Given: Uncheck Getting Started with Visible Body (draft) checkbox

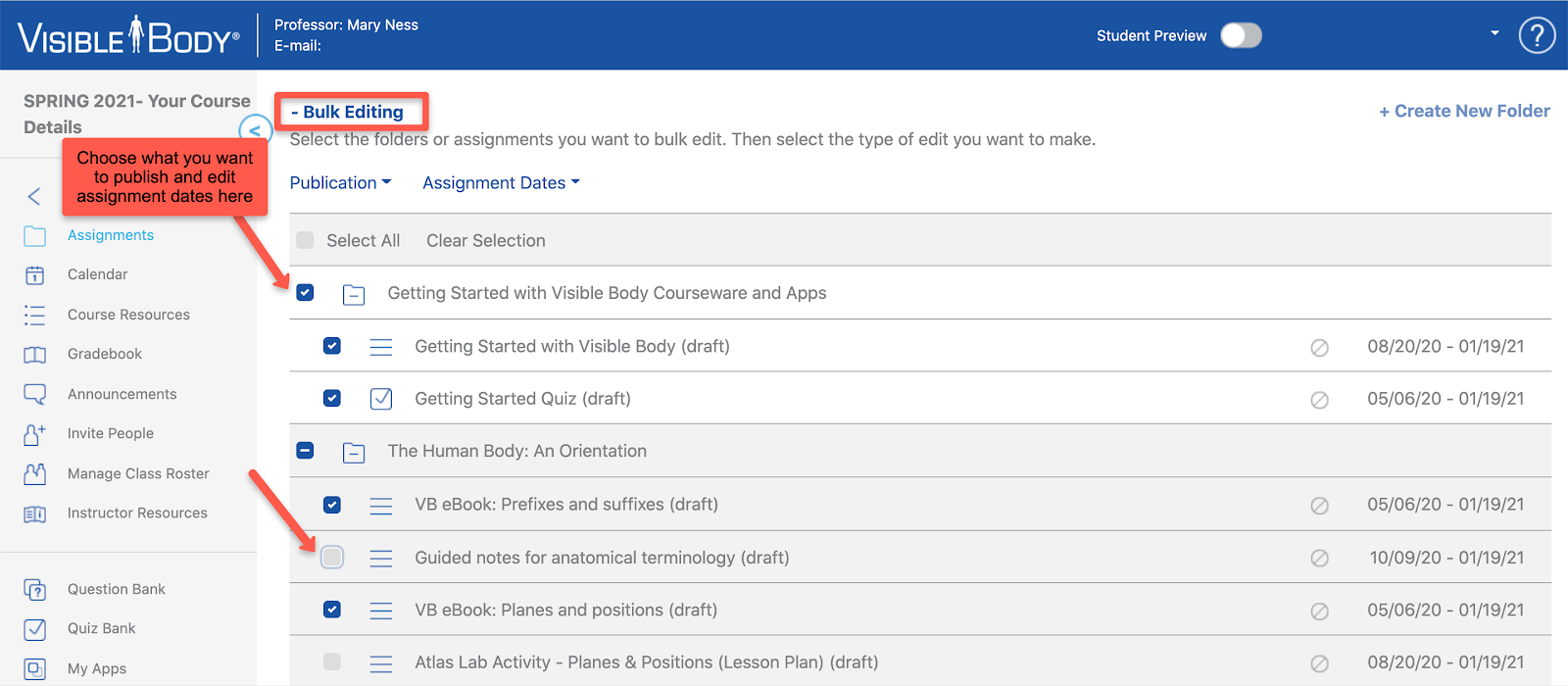Looking at the screenshot, I should pyautogui.click(x=332, y=346).
